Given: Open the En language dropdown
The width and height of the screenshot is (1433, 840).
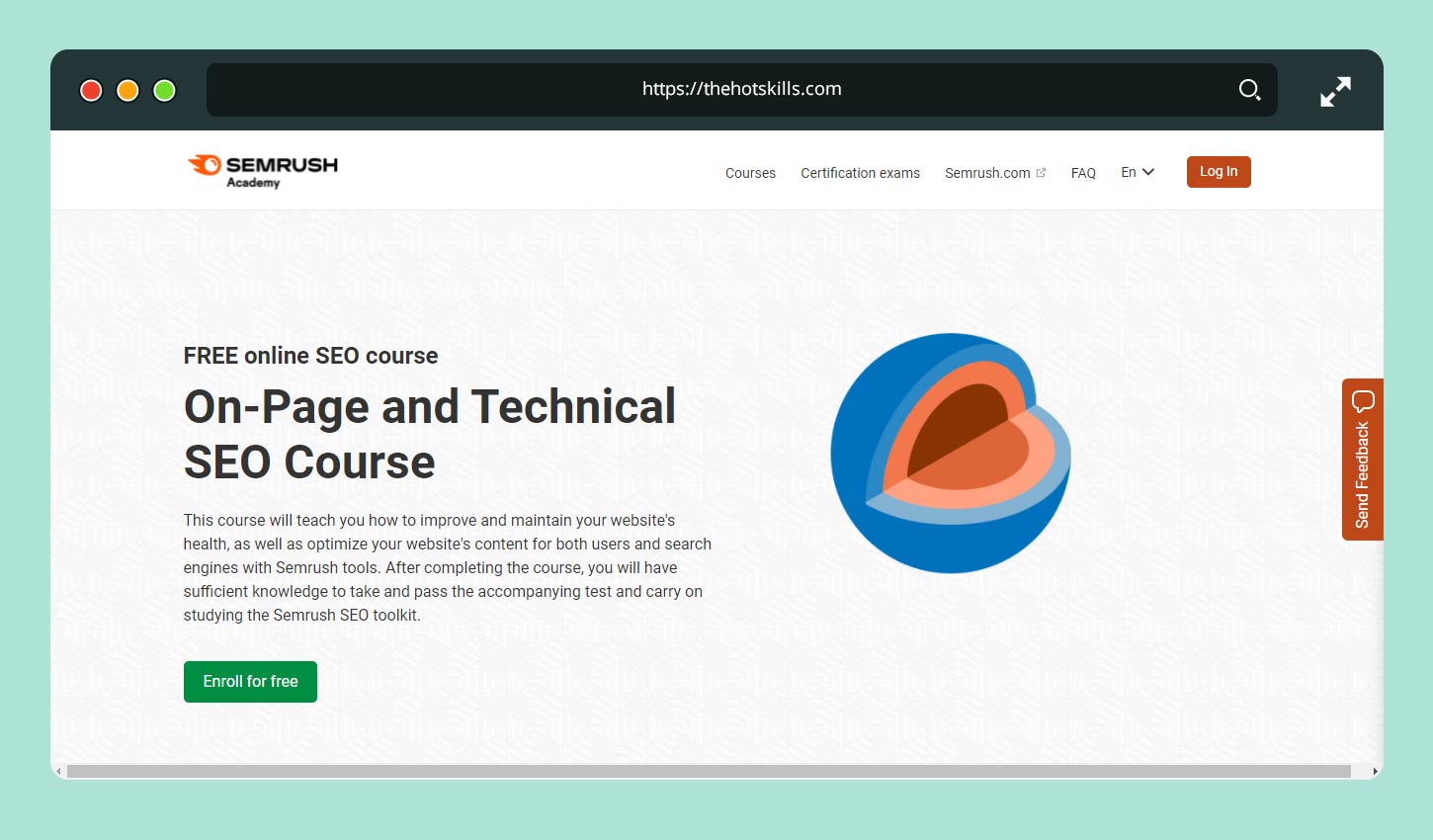Looking at the screenshot, I should click(x=1137, y=172).
